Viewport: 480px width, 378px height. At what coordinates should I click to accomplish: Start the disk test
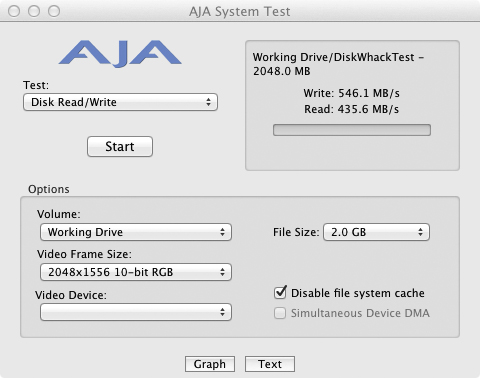click(x=120, y=146)
